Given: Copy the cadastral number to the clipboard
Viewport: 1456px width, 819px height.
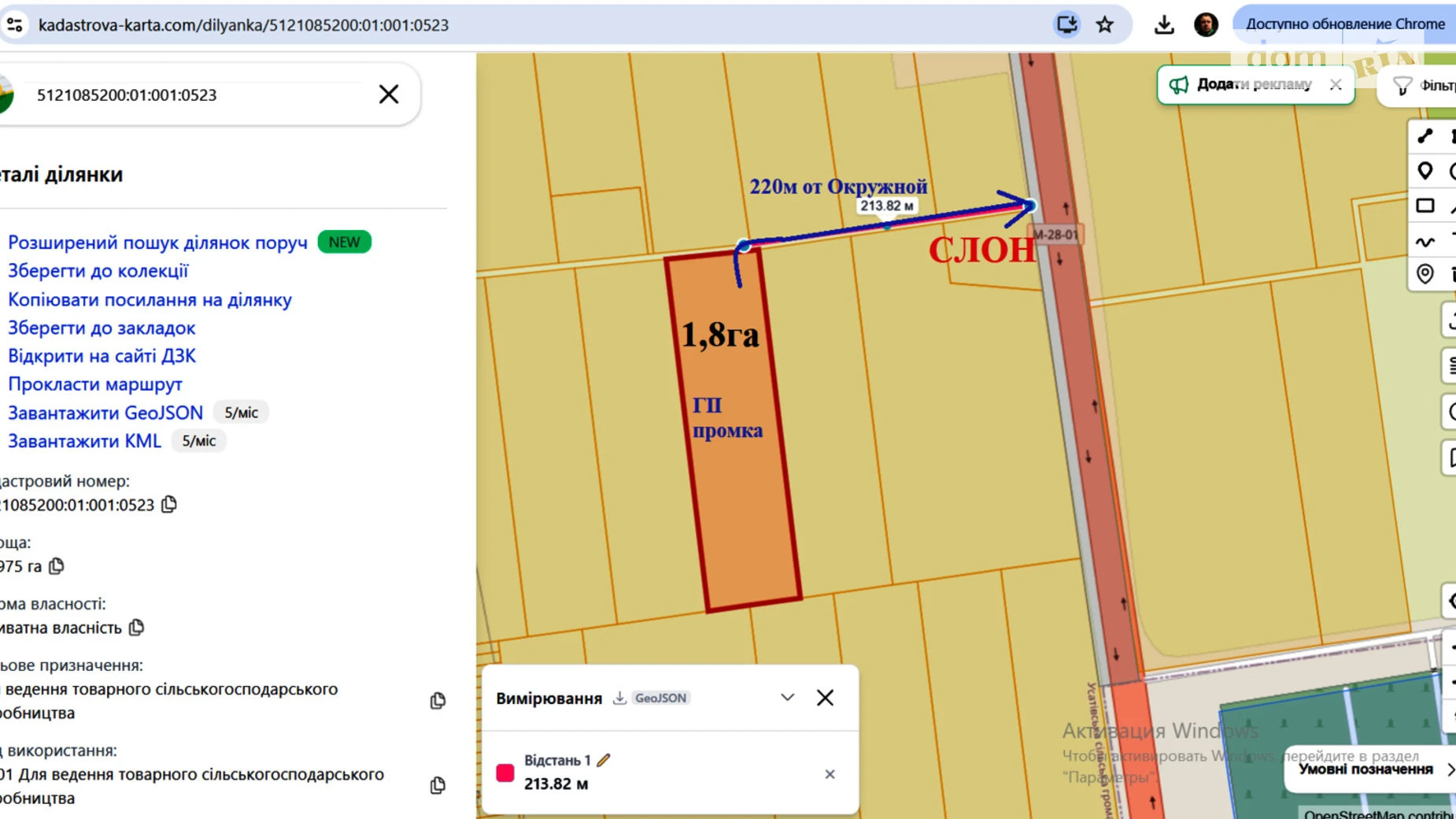Looking at the screenshot, I should 169,505.
